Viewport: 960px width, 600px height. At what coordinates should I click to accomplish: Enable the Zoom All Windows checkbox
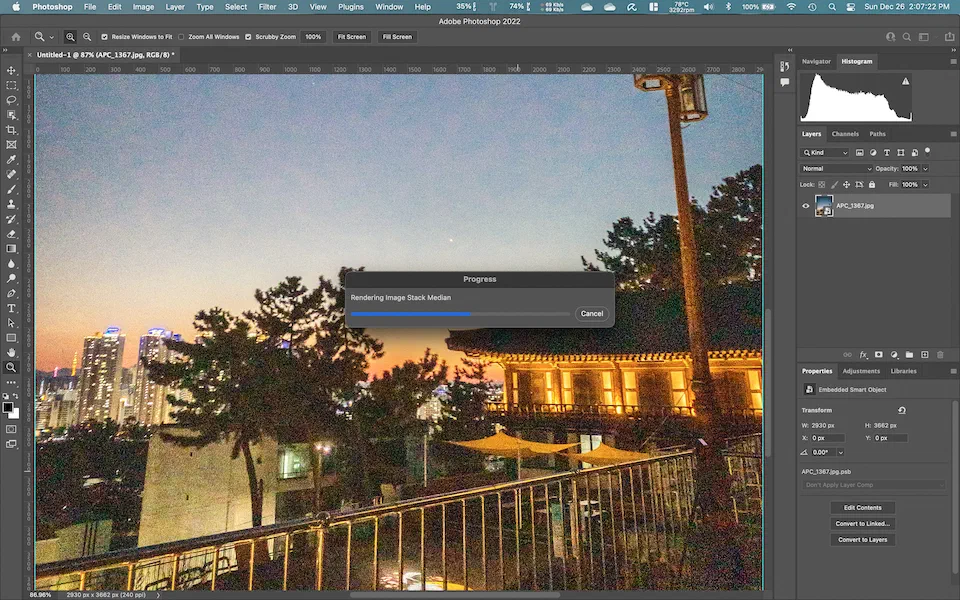pyautogui.click(x=181, y=37)
